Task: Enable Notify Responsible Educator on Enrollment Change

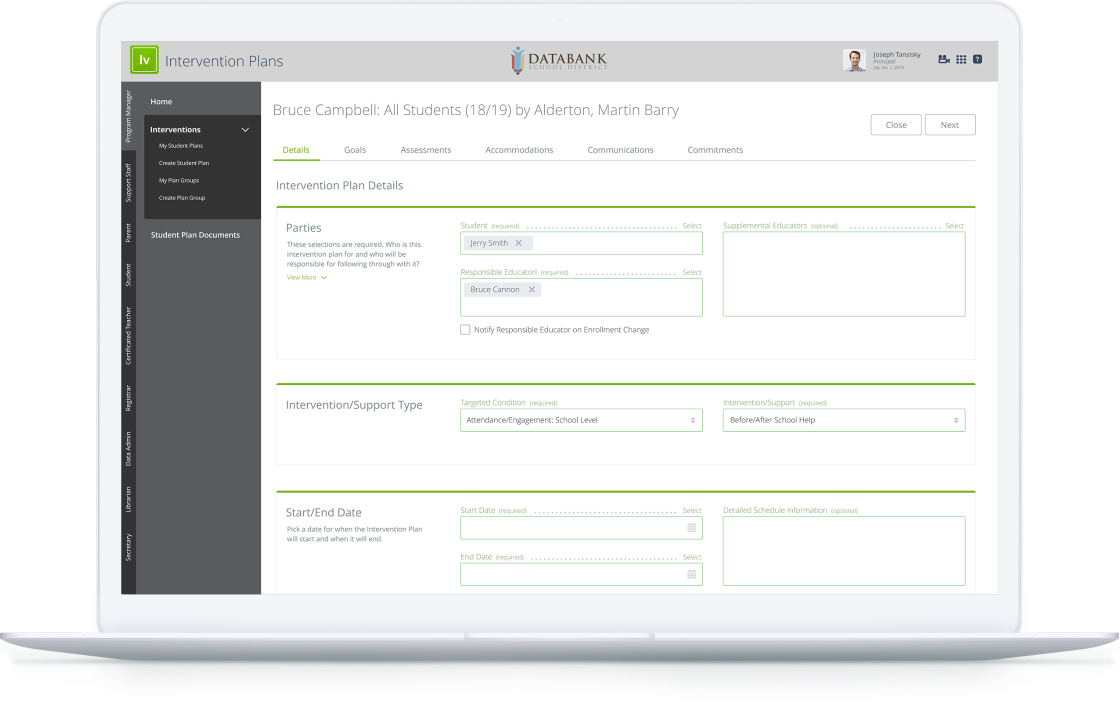Action: [x=465, y=329]
